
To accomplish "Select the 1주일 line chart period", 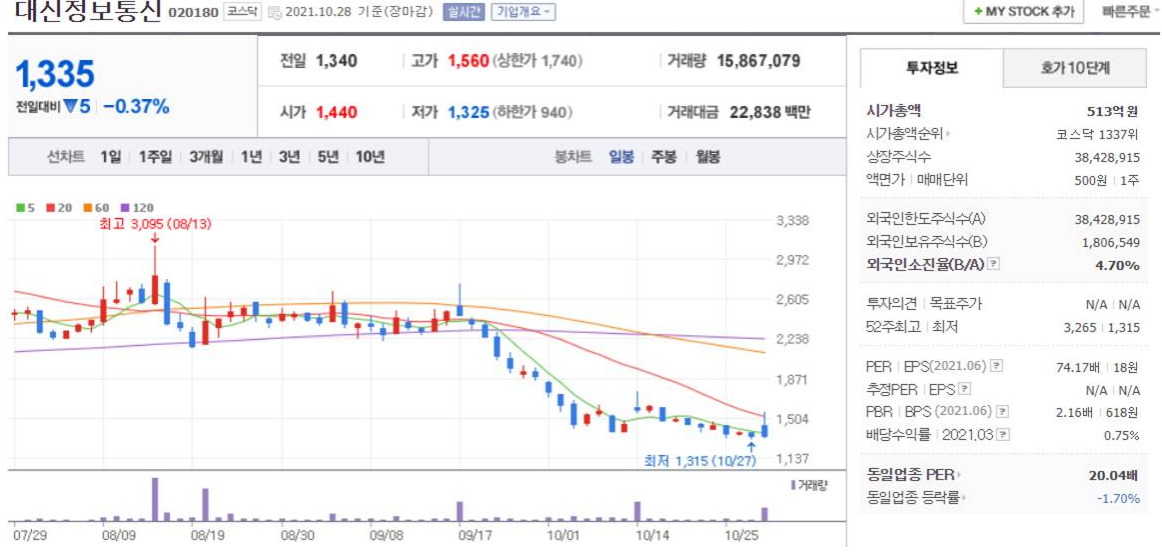I will [156, 157].
